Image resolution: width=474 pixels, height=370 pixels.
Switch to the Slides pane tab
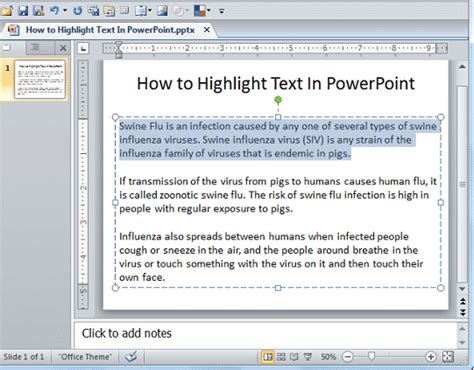click(x=7, y=48)
